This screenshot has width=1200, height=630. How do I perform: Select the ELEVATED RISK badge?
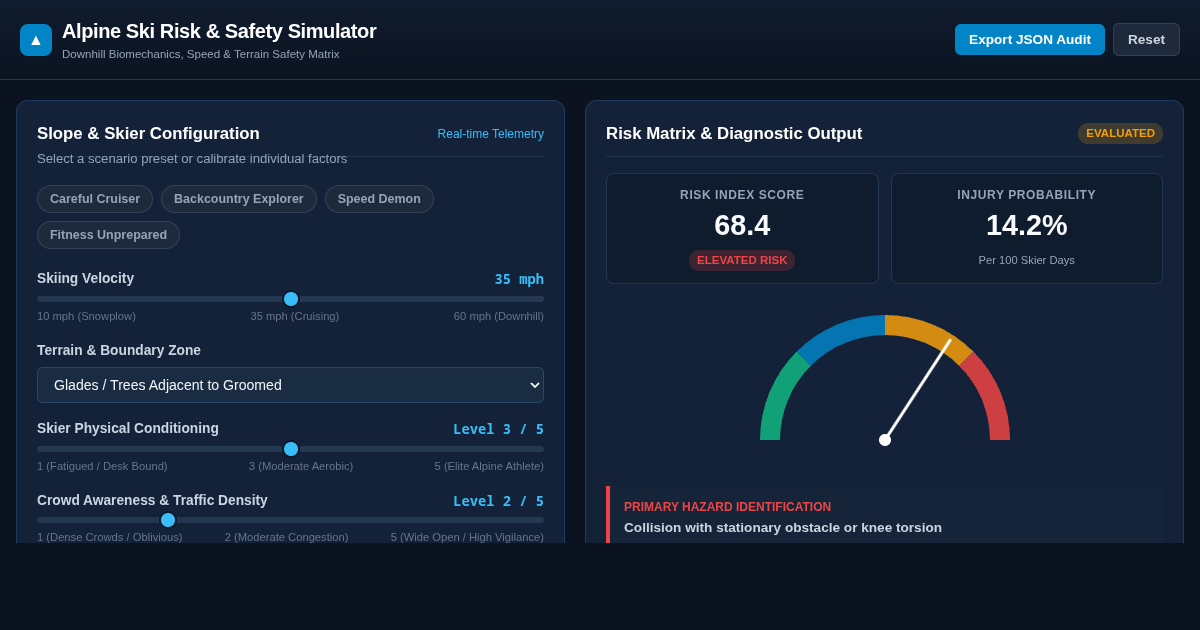coord(742,260)
